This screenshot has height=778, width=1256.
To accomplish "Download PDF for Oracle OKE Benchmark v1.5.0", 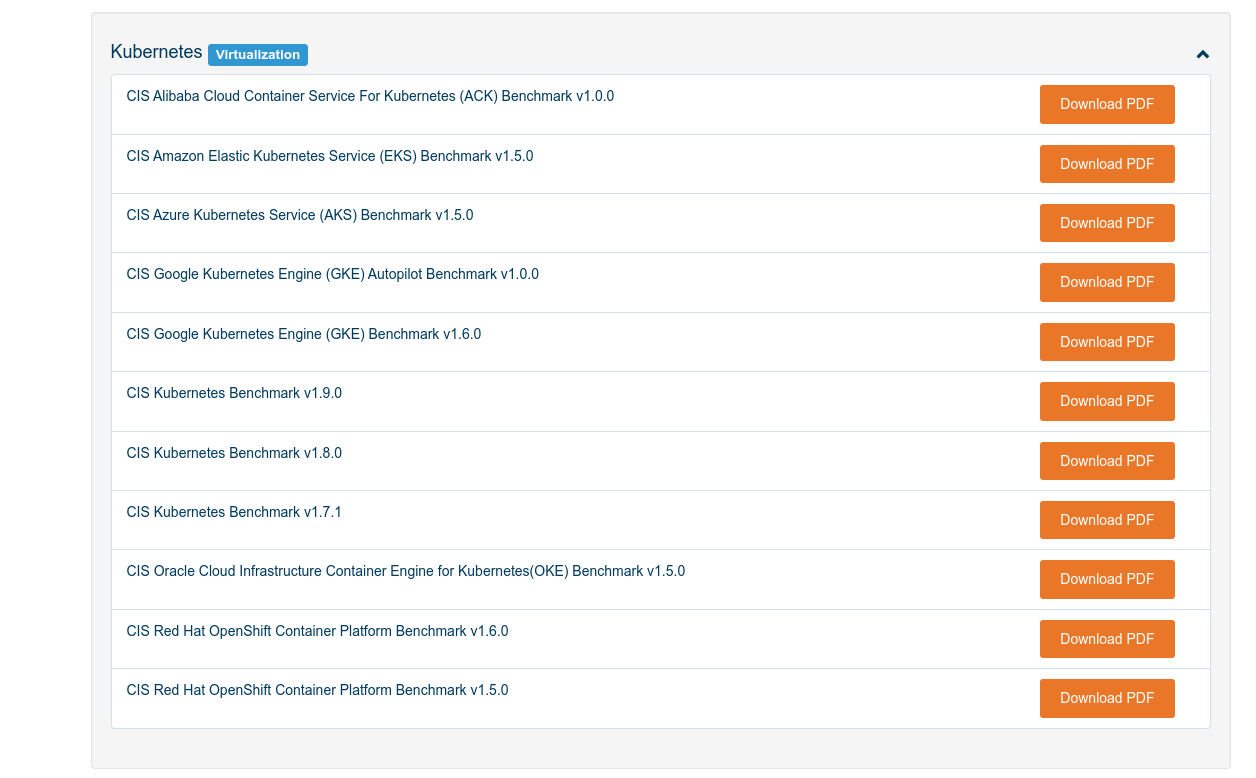I will click(1107, 579).
